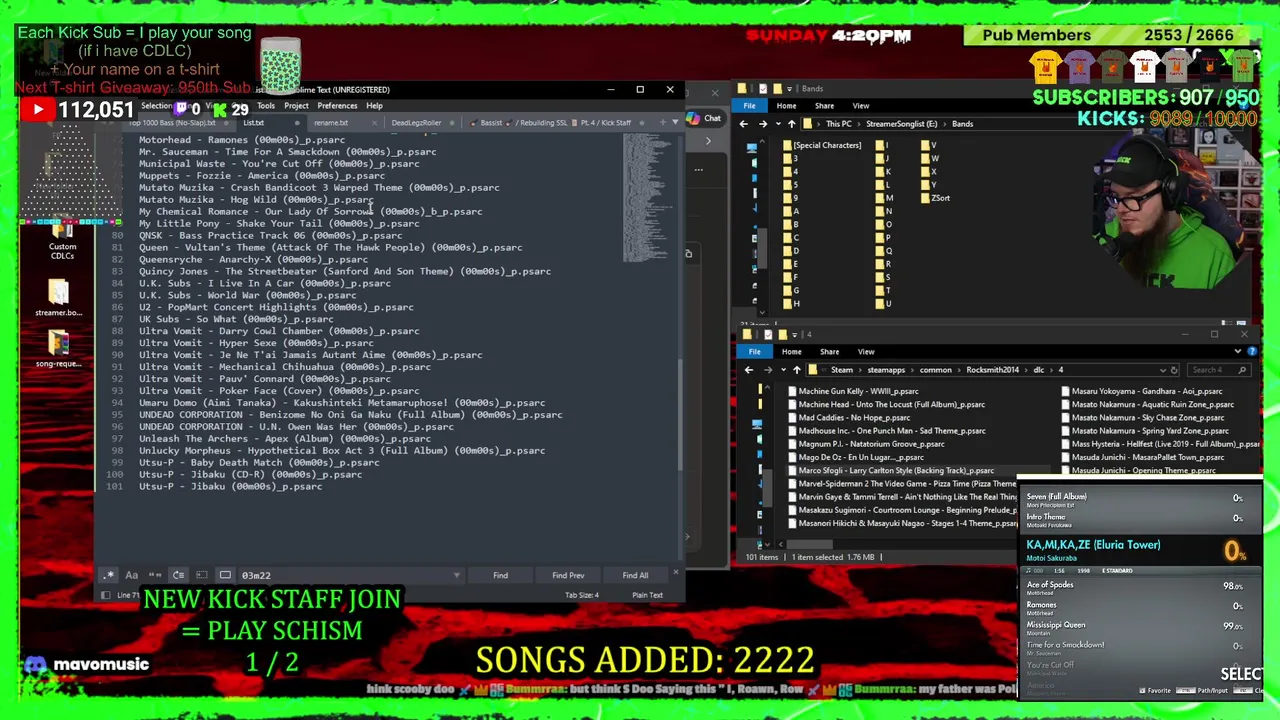Open the Home tab in Bands explorer window
The width and height of the screenshot is (1280, 720).
[x=786, y=106]
